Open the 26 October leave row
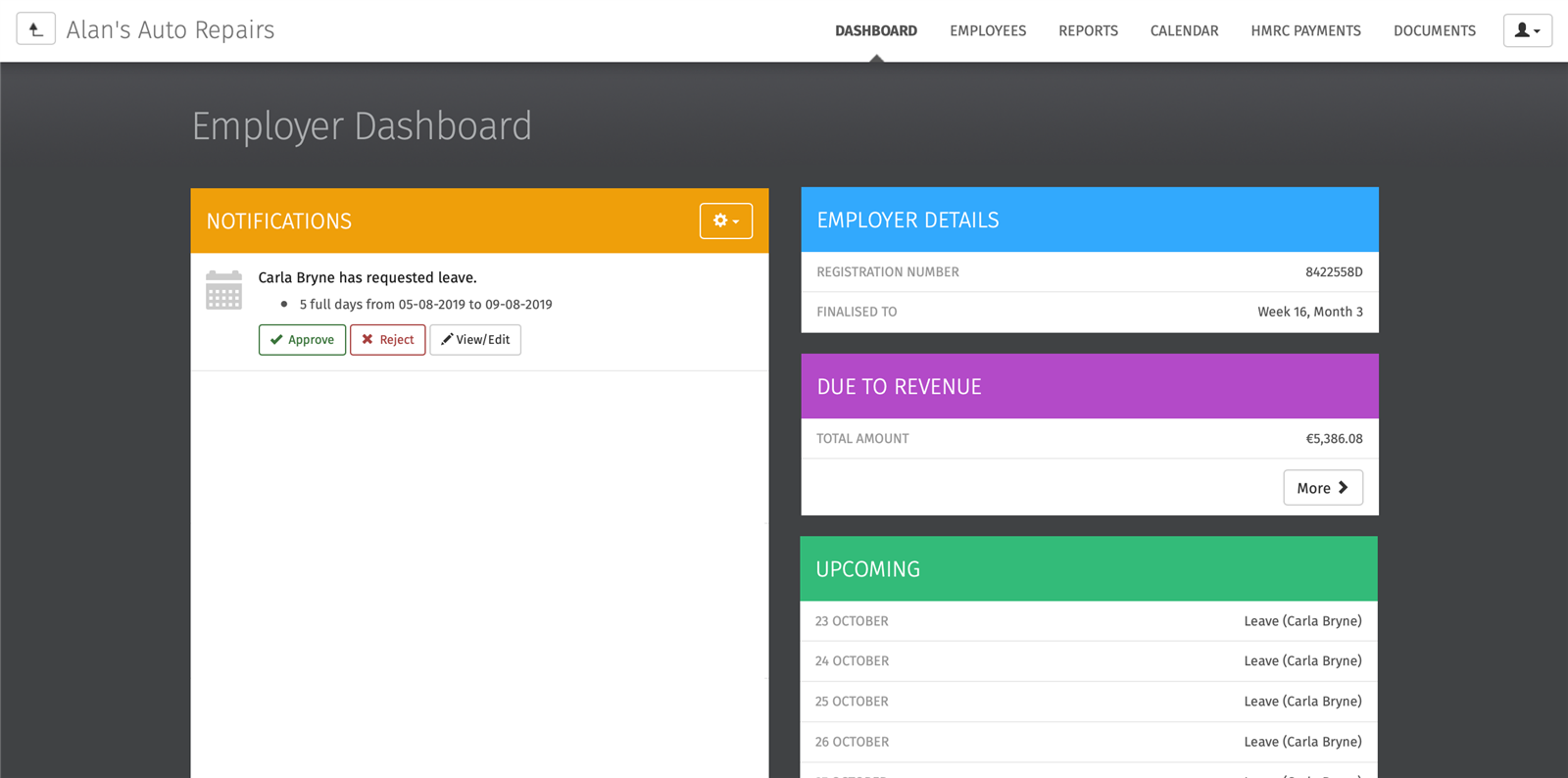The width and height of the screenshot is (1568, 778). pos(1088,742)
